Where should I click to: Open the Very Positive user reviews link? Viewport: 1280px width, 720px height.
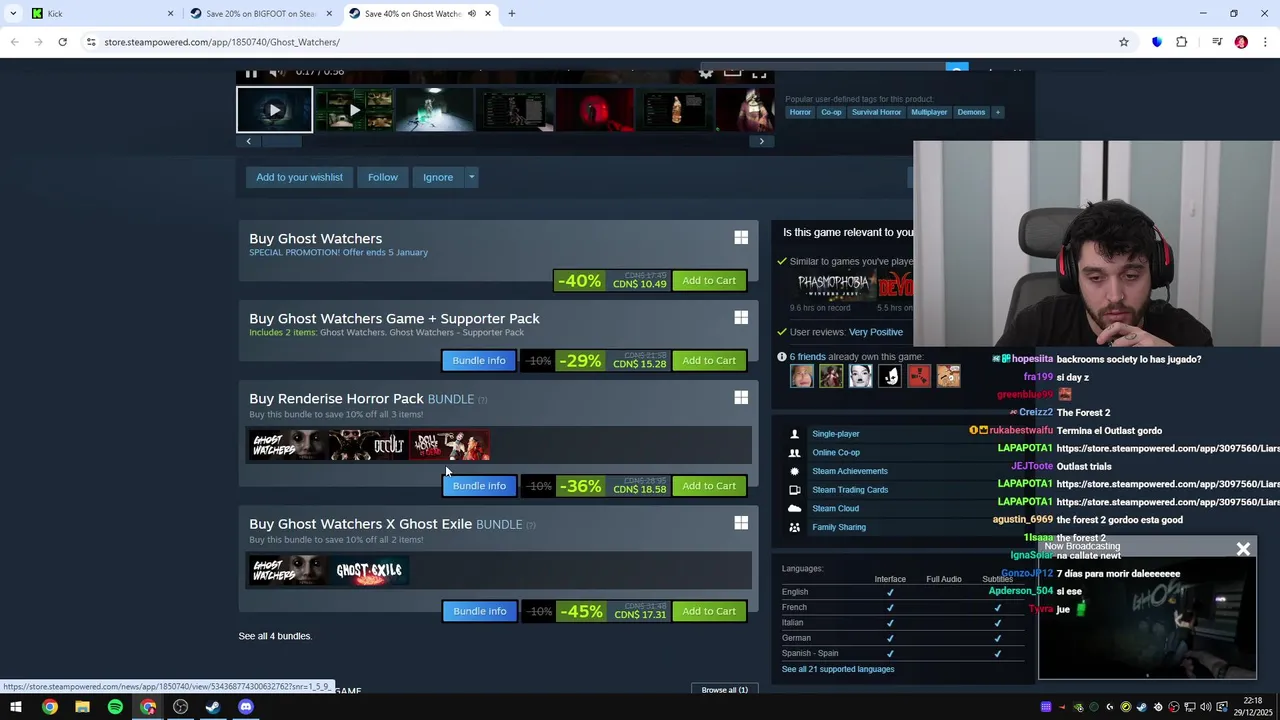point(876,332)
